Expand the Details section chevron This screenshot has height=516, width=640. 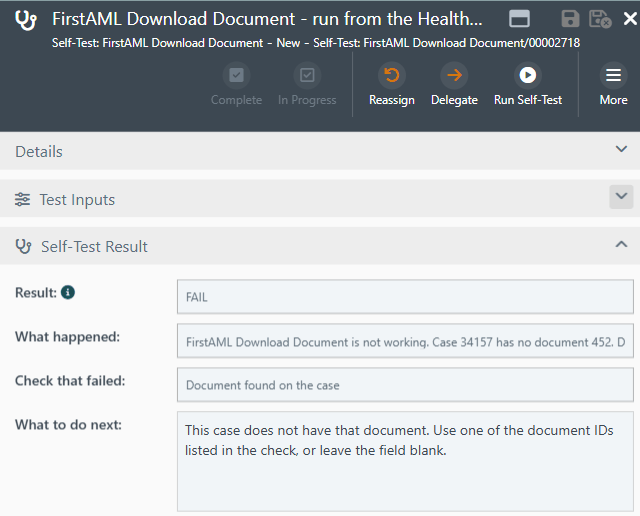(x=621, y=149)
